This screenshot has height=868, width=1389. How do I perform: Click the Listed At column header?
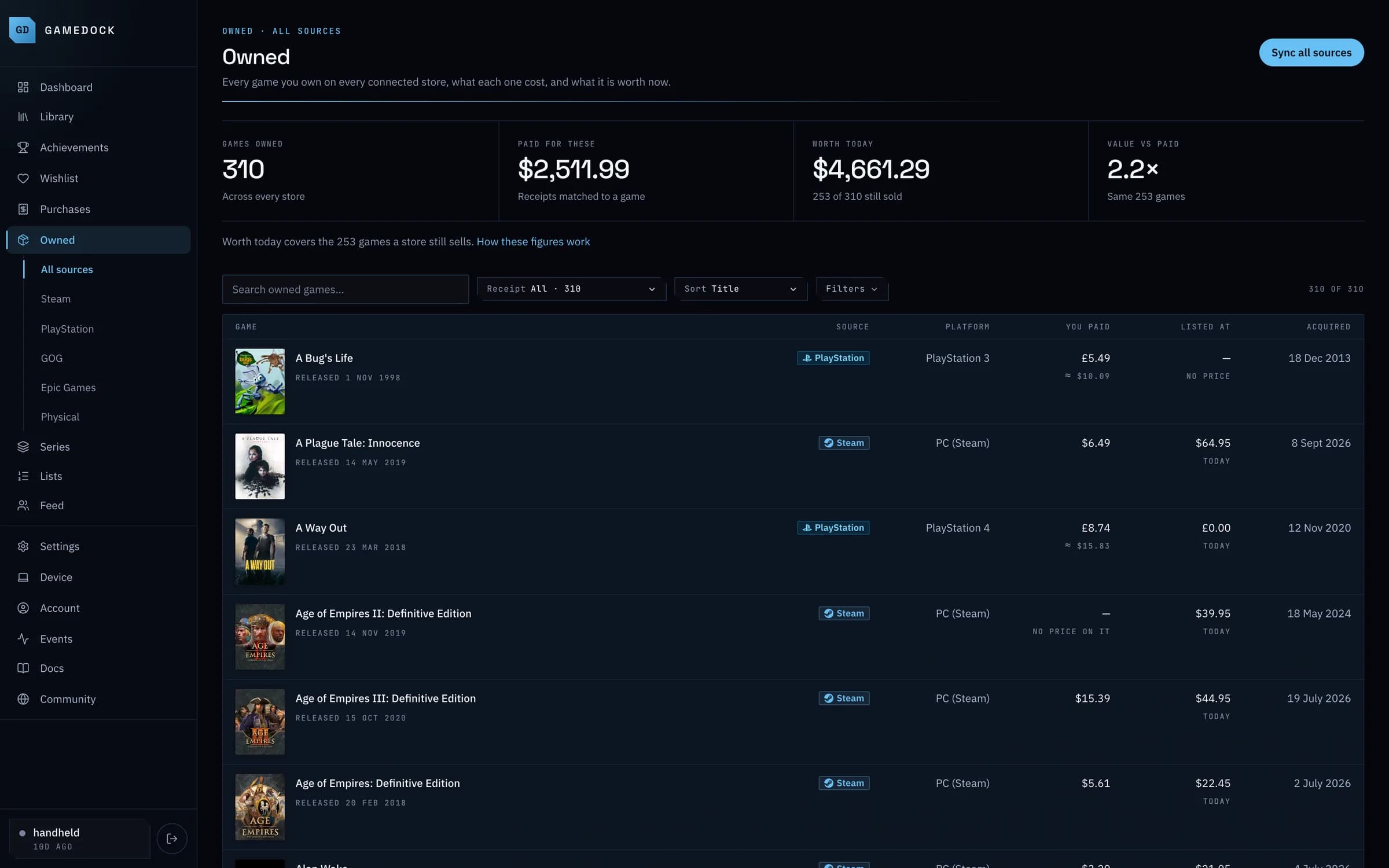(1206, 327)
